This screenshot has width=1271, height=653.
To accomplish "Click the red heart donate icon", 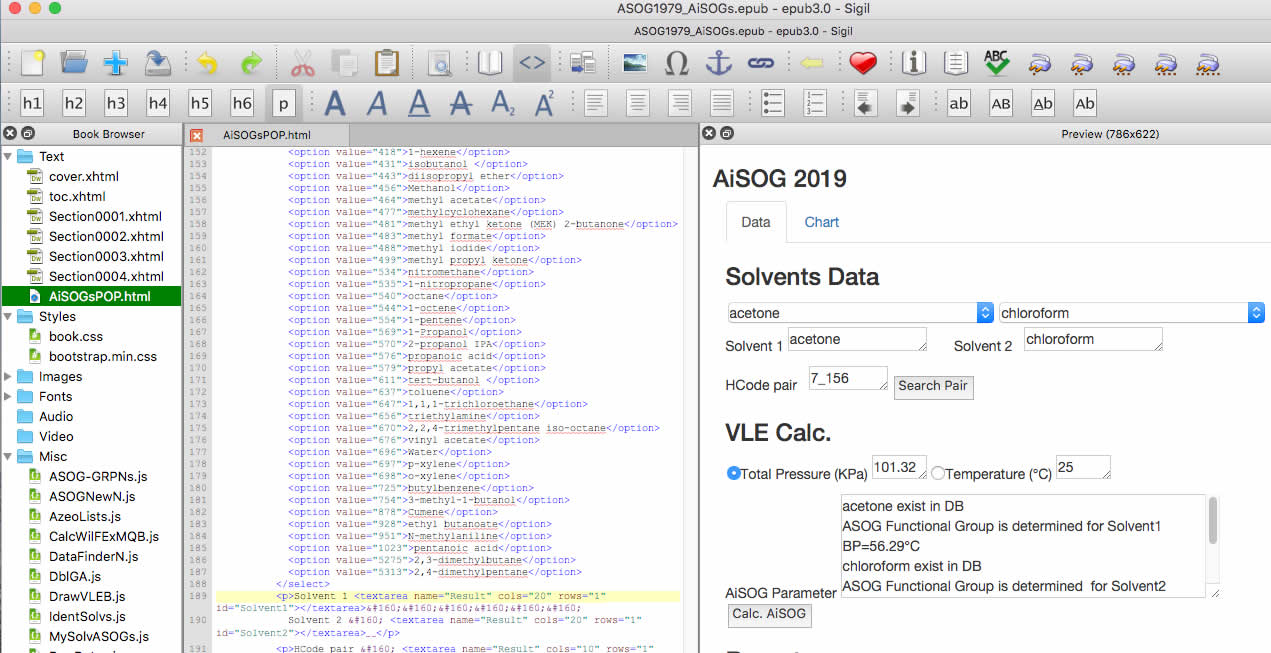I will point(862,63).
